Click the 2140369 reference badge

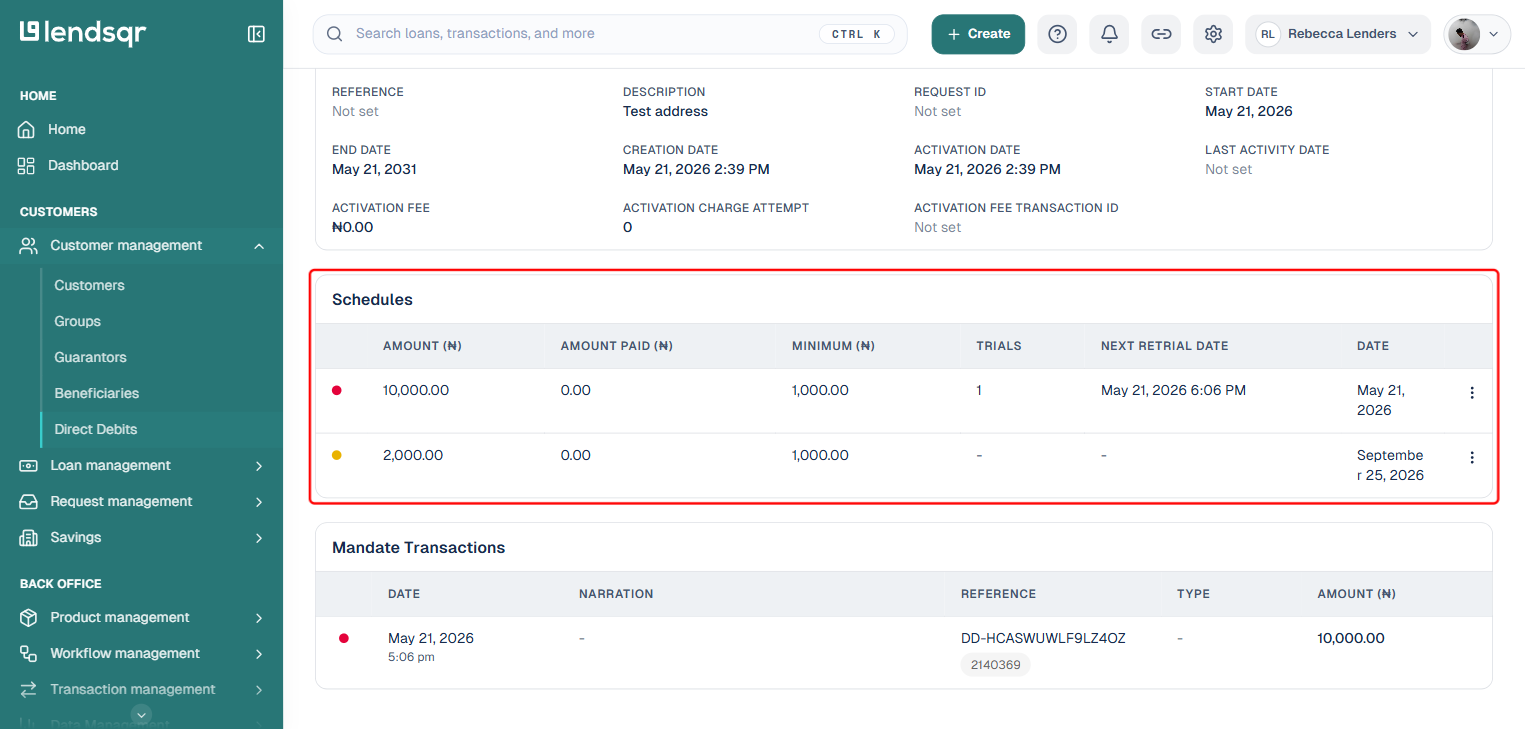pos(995,664)
